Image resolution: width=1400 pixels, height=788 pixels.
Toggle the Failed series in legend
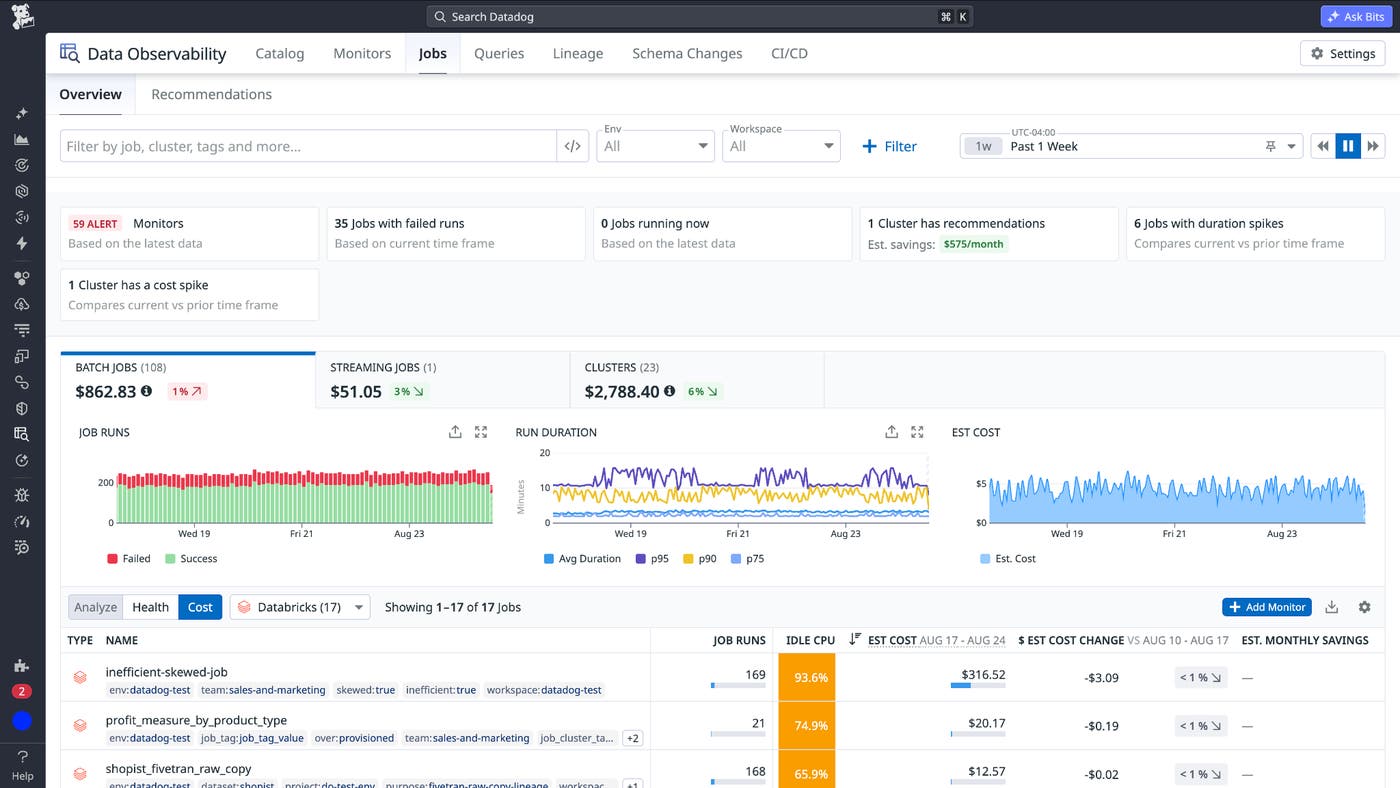pos(128,559)
